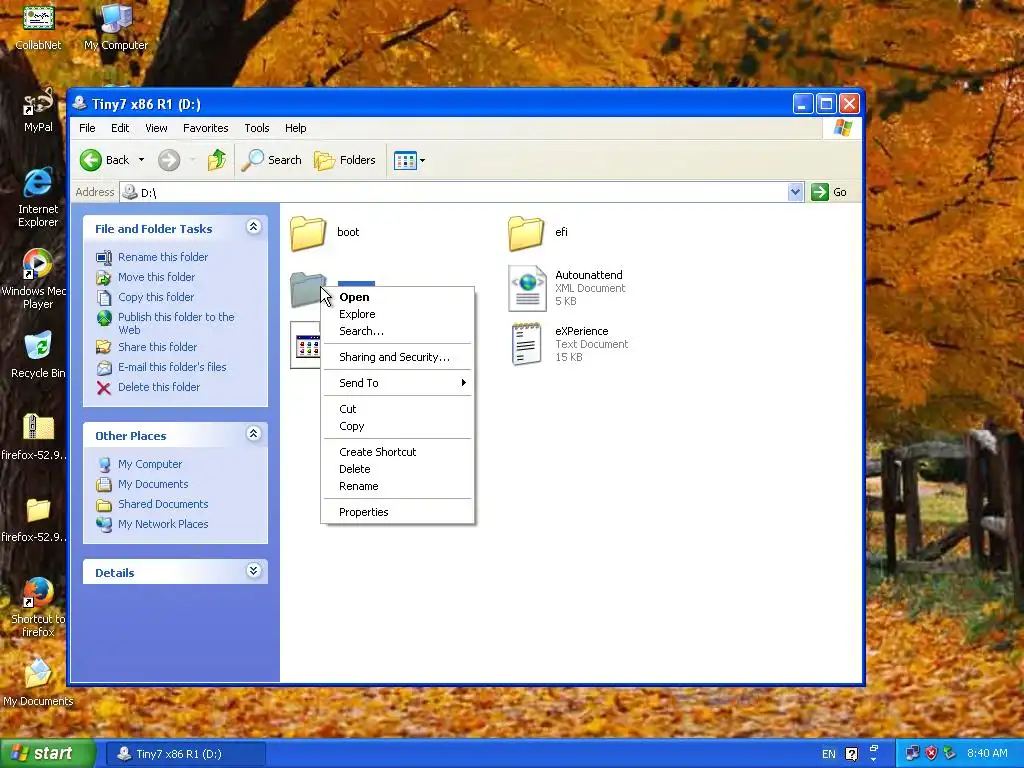Click Share this folder link
Image resolution: width=1024 pixels, height=768 pixels.
[157, 347]
